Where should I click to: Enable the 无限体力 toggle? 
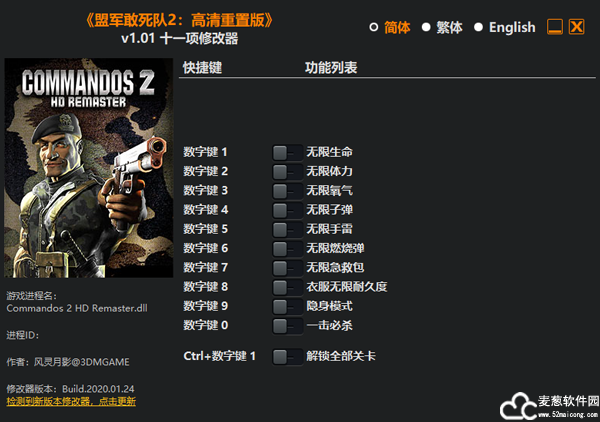[x=287, y=172]
